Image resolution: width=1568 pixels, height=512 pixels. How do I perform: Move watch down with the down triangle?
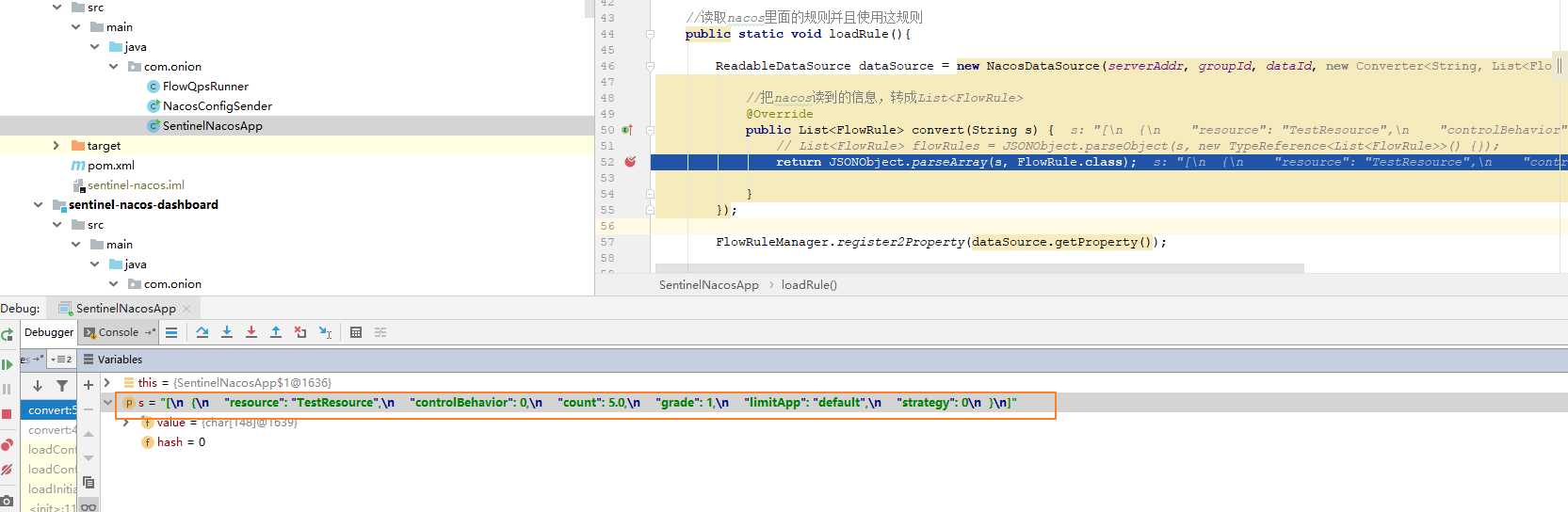tap(89, 458)
